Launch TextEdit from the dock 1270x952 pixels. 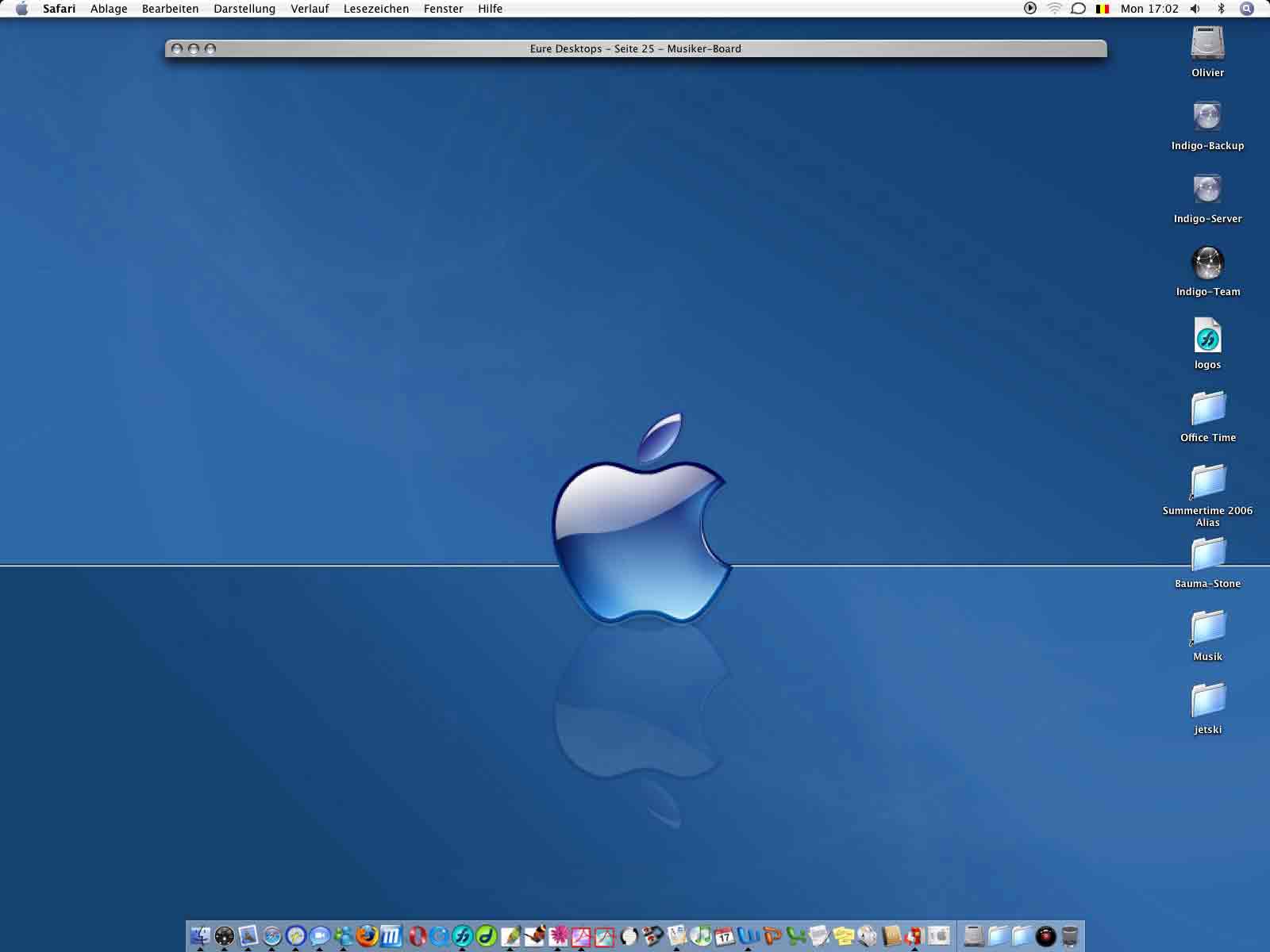click(820, 936)
